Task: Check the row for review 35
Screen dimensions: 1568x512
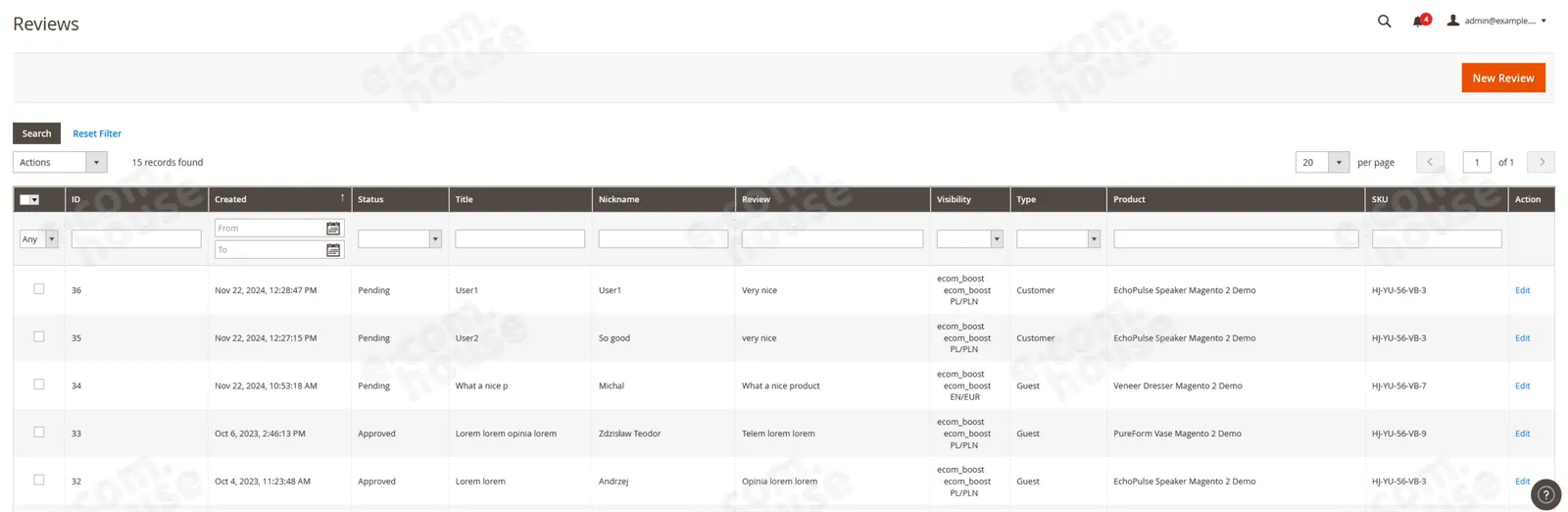Action: pos(39,336)
